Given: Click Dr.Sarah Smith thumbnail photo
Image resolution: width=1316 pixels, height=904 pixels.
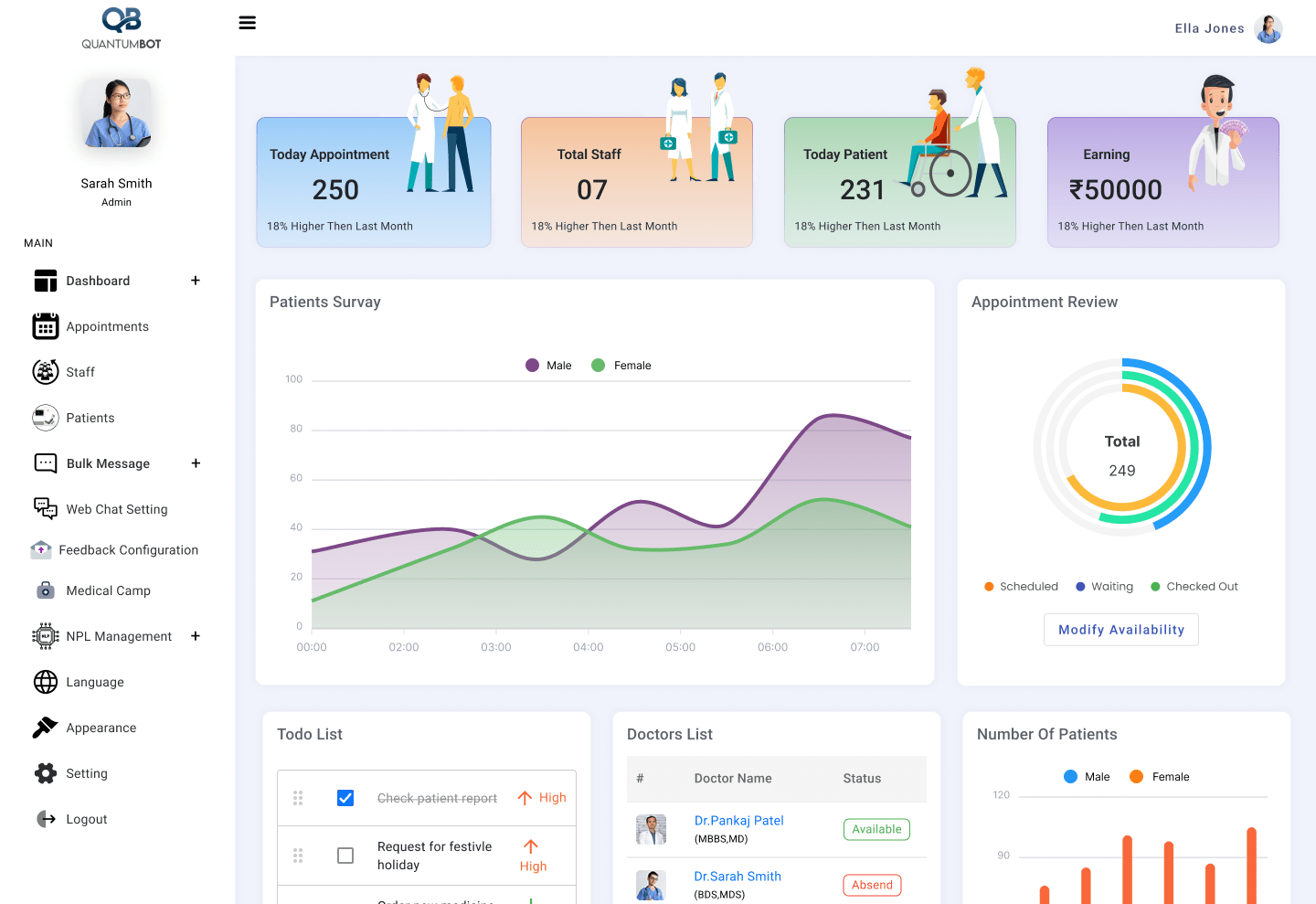Looking at the screenshot, I should pos(652,885).
